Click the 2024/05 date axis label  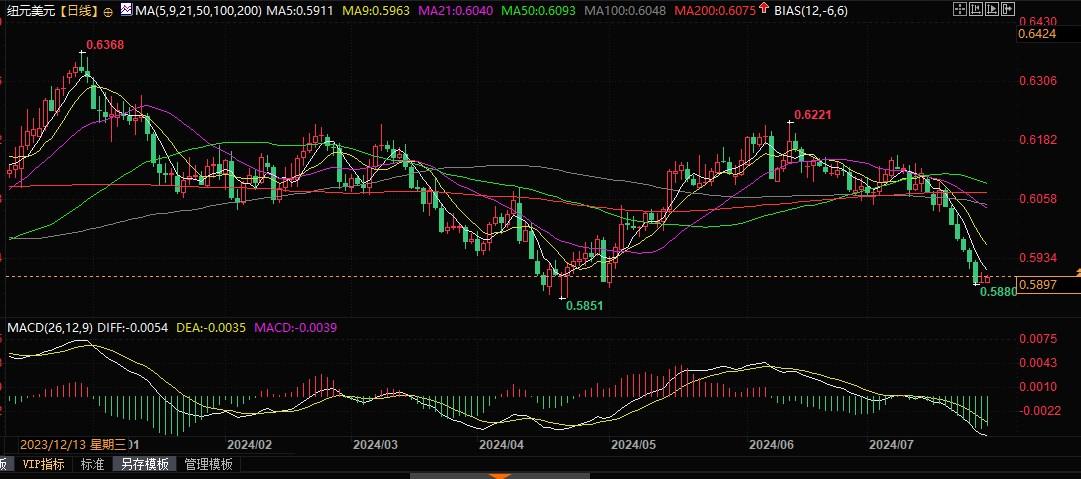(x=634, y=445)
